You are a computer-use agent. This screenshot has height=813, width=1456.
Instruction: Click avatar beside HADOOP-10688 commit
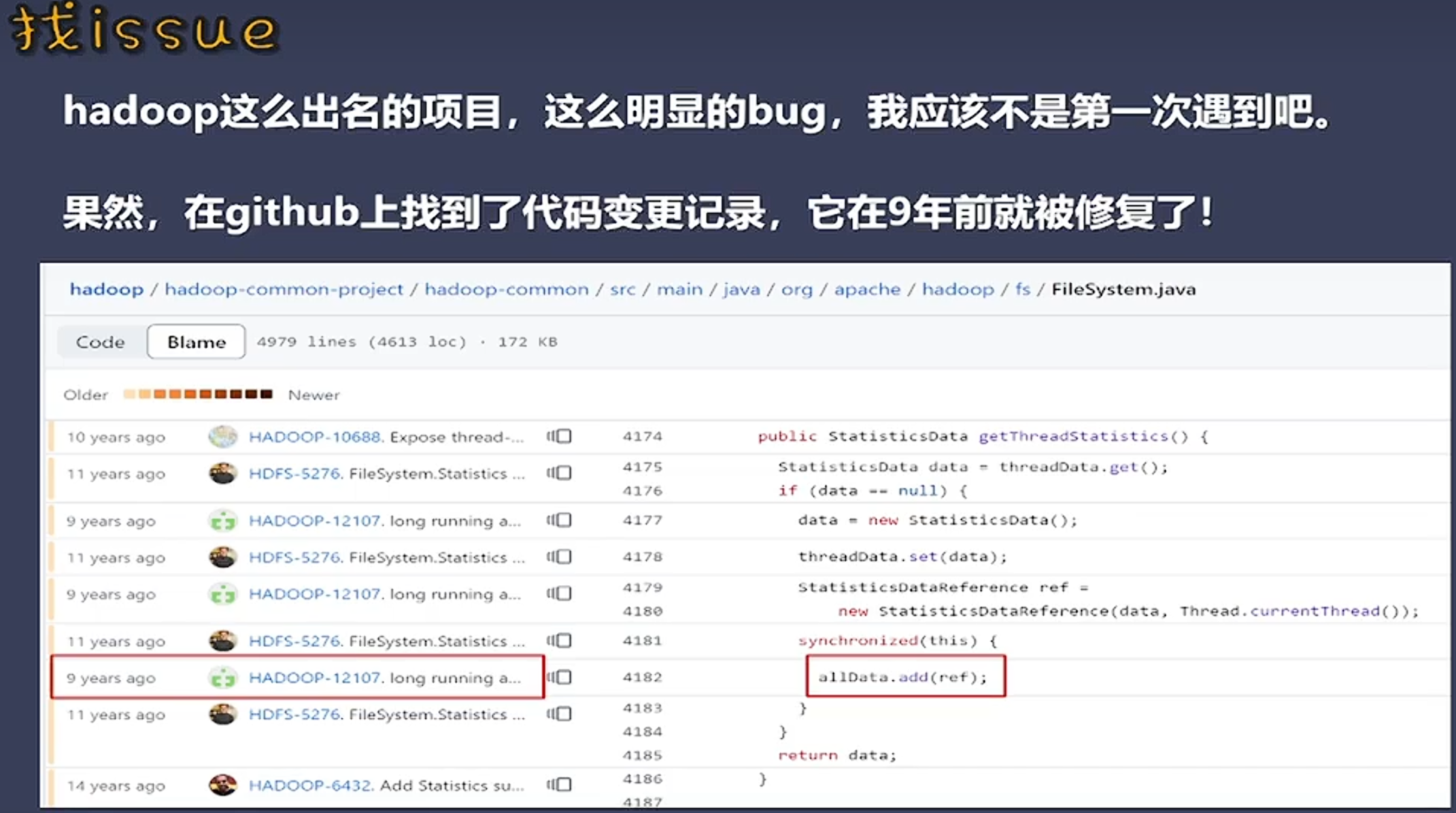222,437
